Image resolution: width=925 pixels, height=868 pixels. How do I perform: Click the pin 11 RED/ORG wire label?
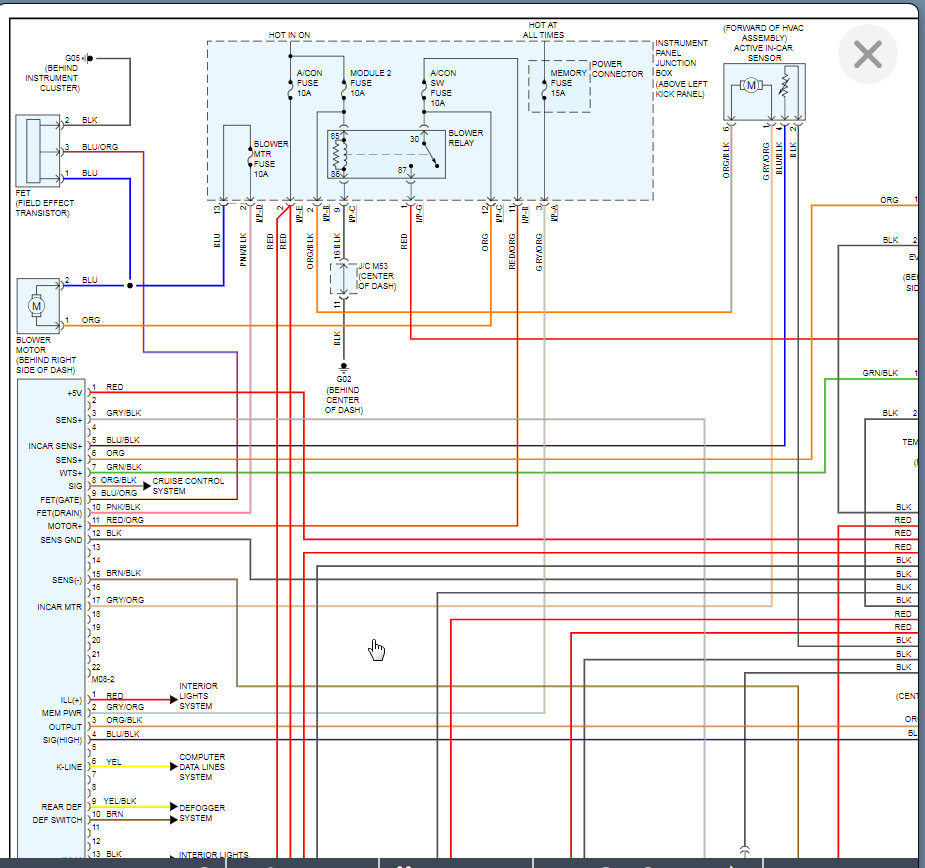coord(124,520)
